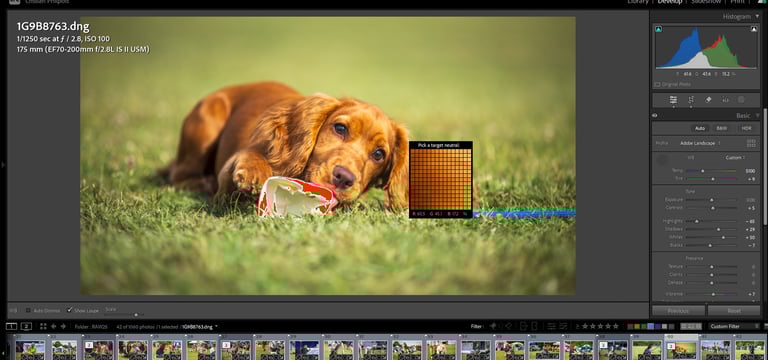The image size is (768, 360).
Task: Go to previous photo with back arrow
Action: (53, 326)
